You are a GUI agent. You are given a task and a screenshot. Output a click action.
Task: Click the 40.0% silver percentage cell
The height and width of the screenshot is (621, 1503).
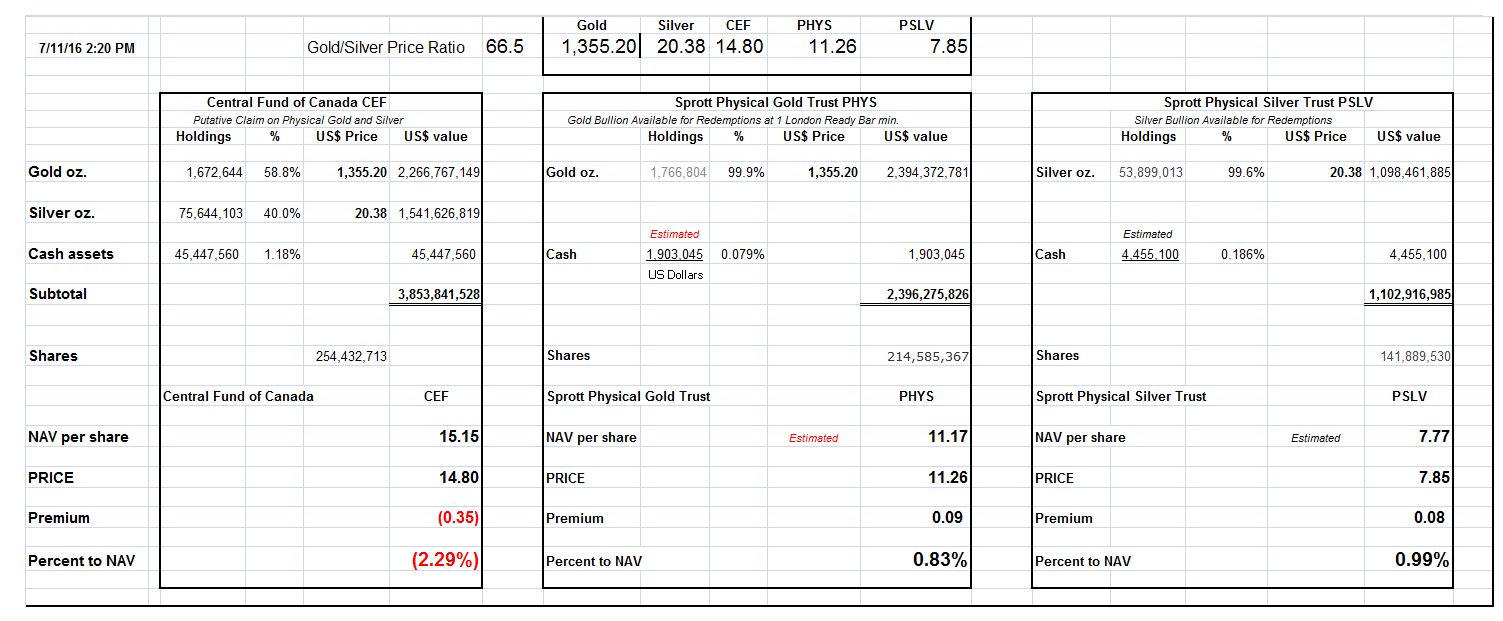pyautogui.click(x=282, y=213)
